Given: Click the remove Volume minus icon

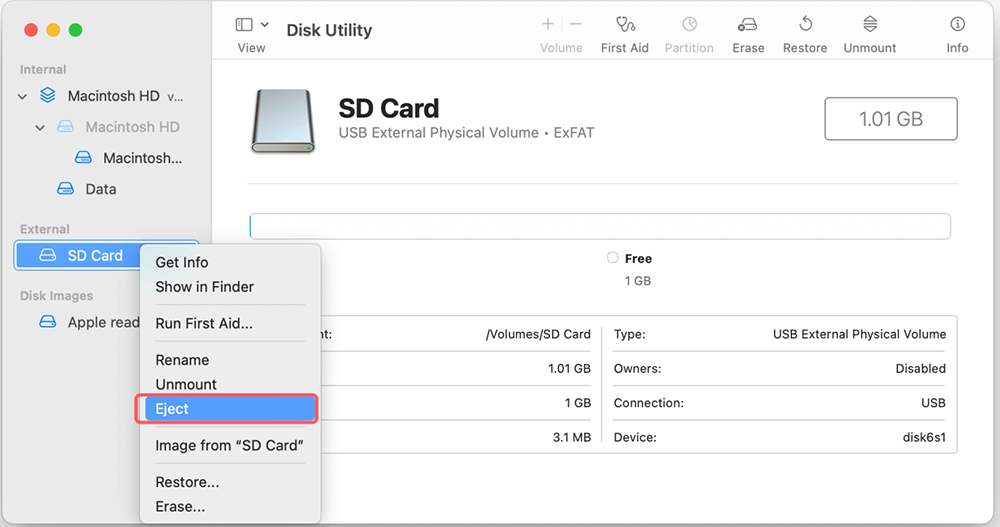Looking at the screenshot, I should point(576,24).
